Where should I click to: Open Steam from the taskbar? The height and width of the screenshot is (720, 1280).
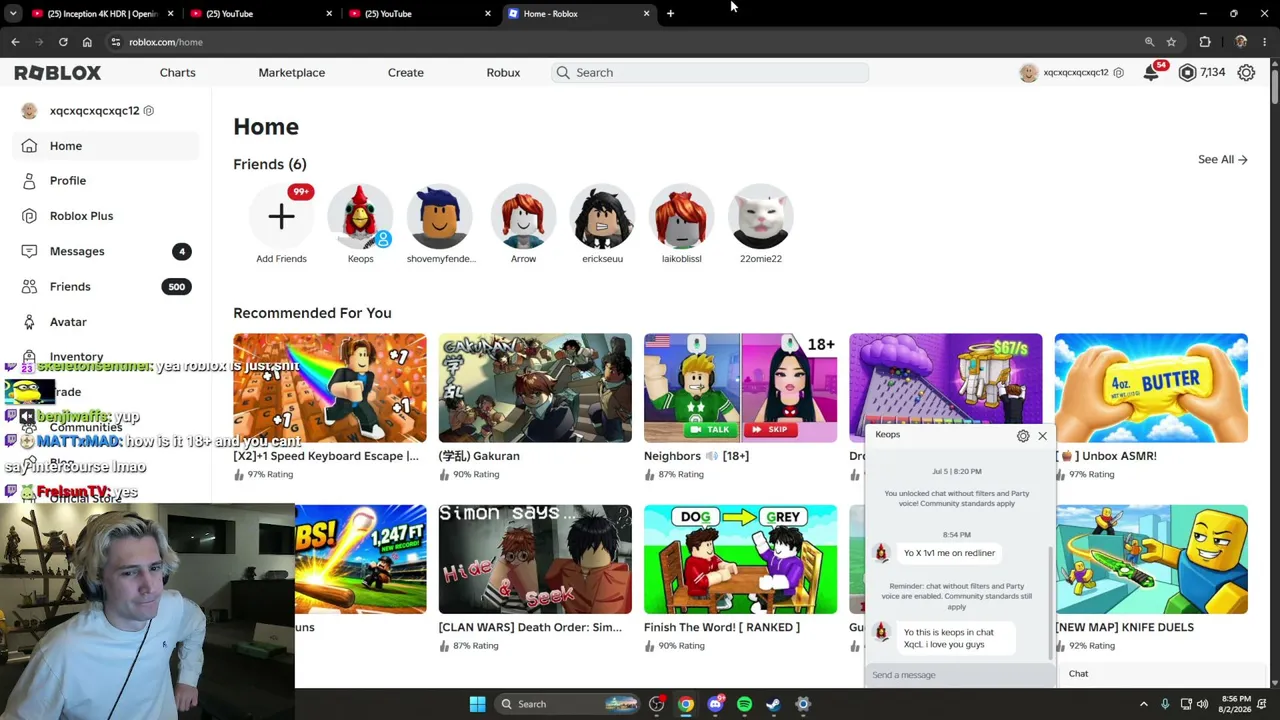773,704
